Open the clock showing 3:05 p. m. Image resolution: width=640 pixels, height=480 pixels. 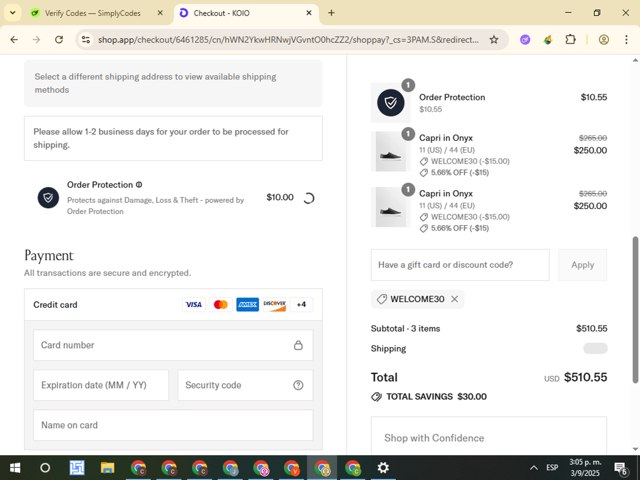(585, 468)
